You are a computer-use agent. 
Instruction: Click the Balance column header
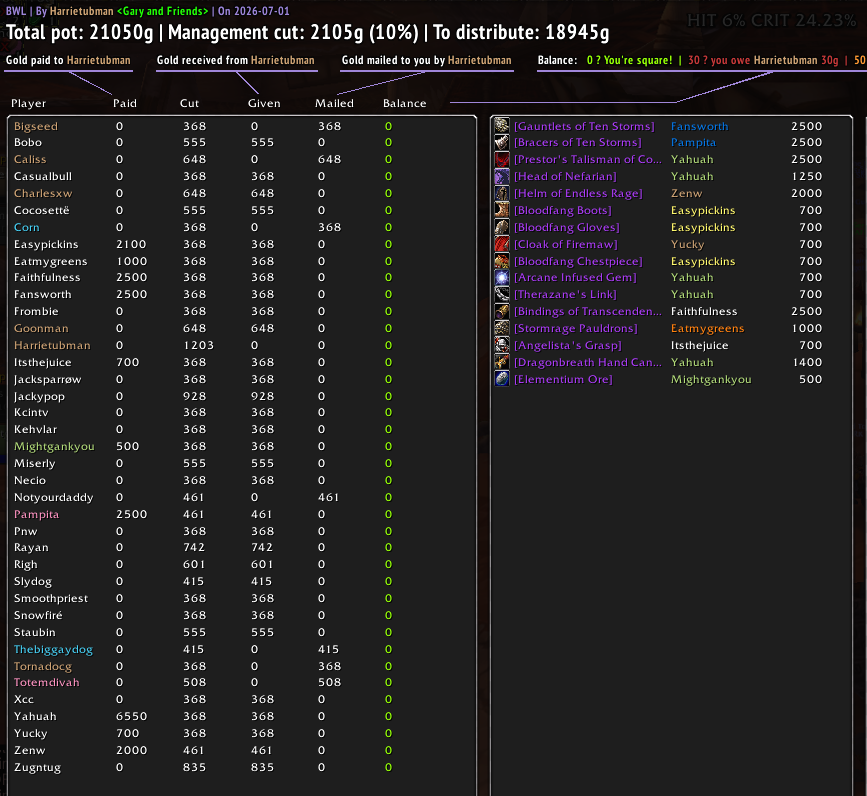coord(405,103)
